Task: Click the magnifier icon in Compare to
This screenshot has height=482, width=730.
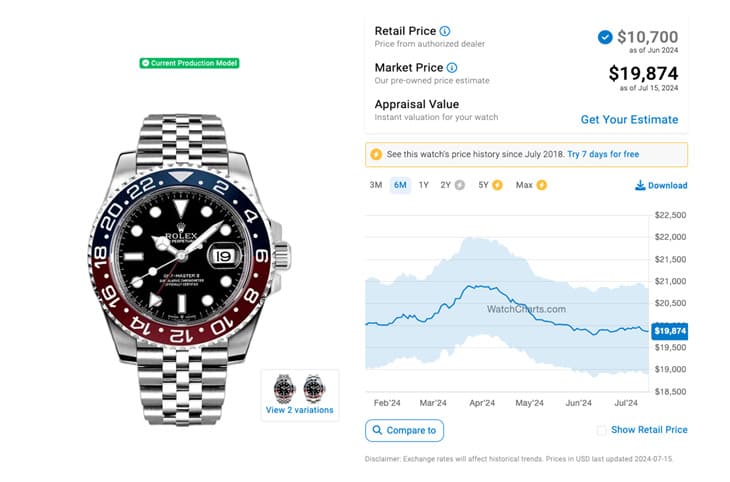Action: 377,431
